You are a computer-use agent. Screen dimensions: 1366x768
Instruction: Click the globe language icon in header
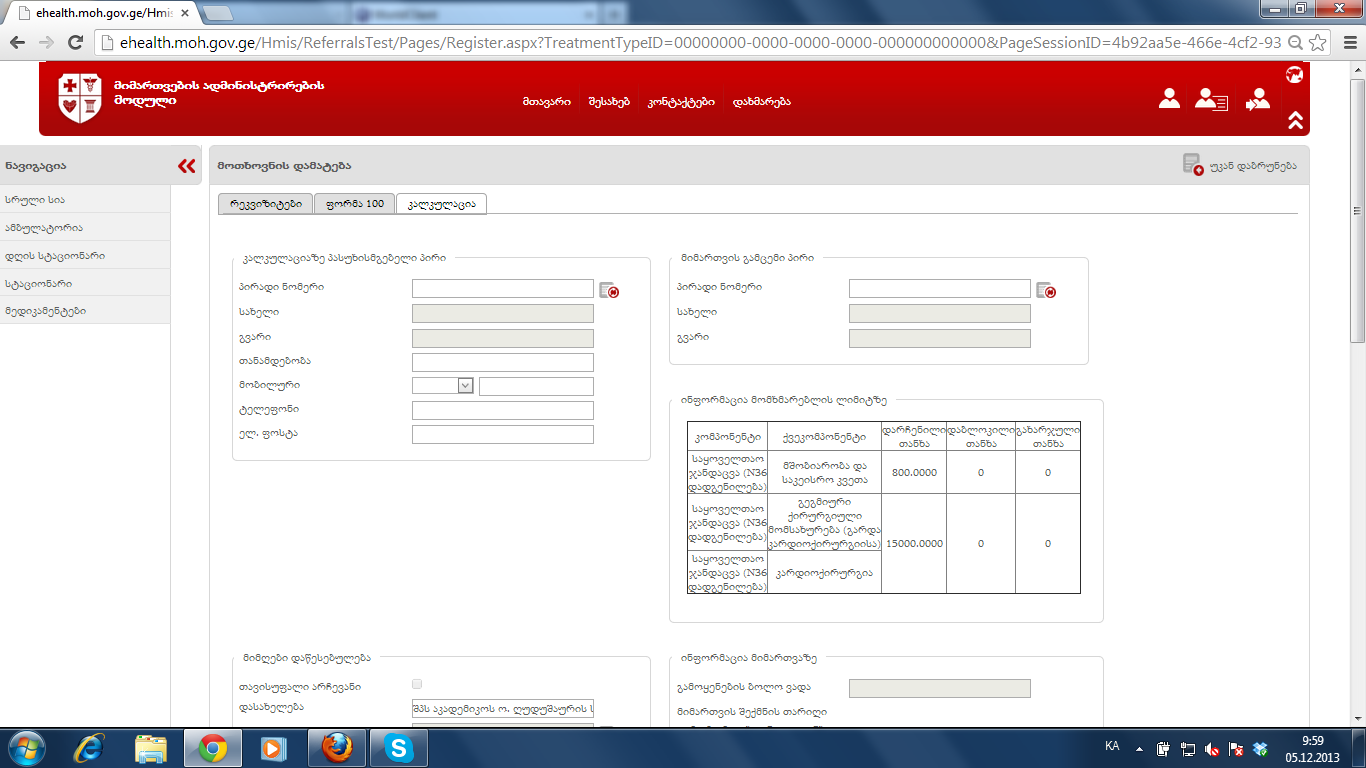[x=1294, y=74]
